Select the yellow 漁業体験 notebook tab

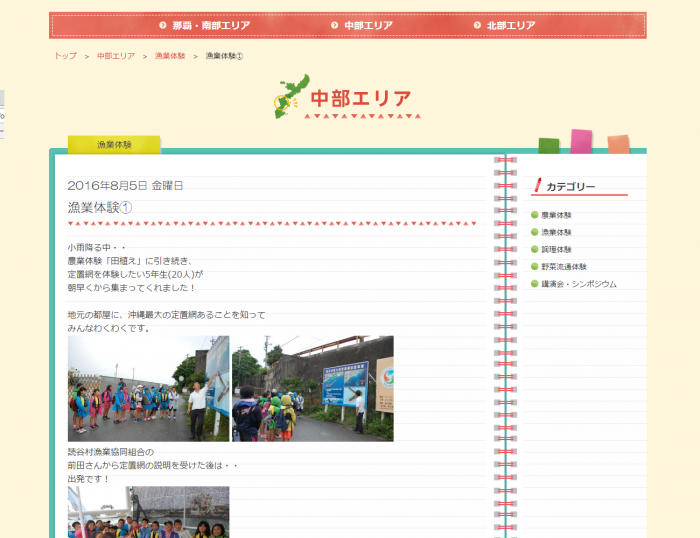pos(114,145)
